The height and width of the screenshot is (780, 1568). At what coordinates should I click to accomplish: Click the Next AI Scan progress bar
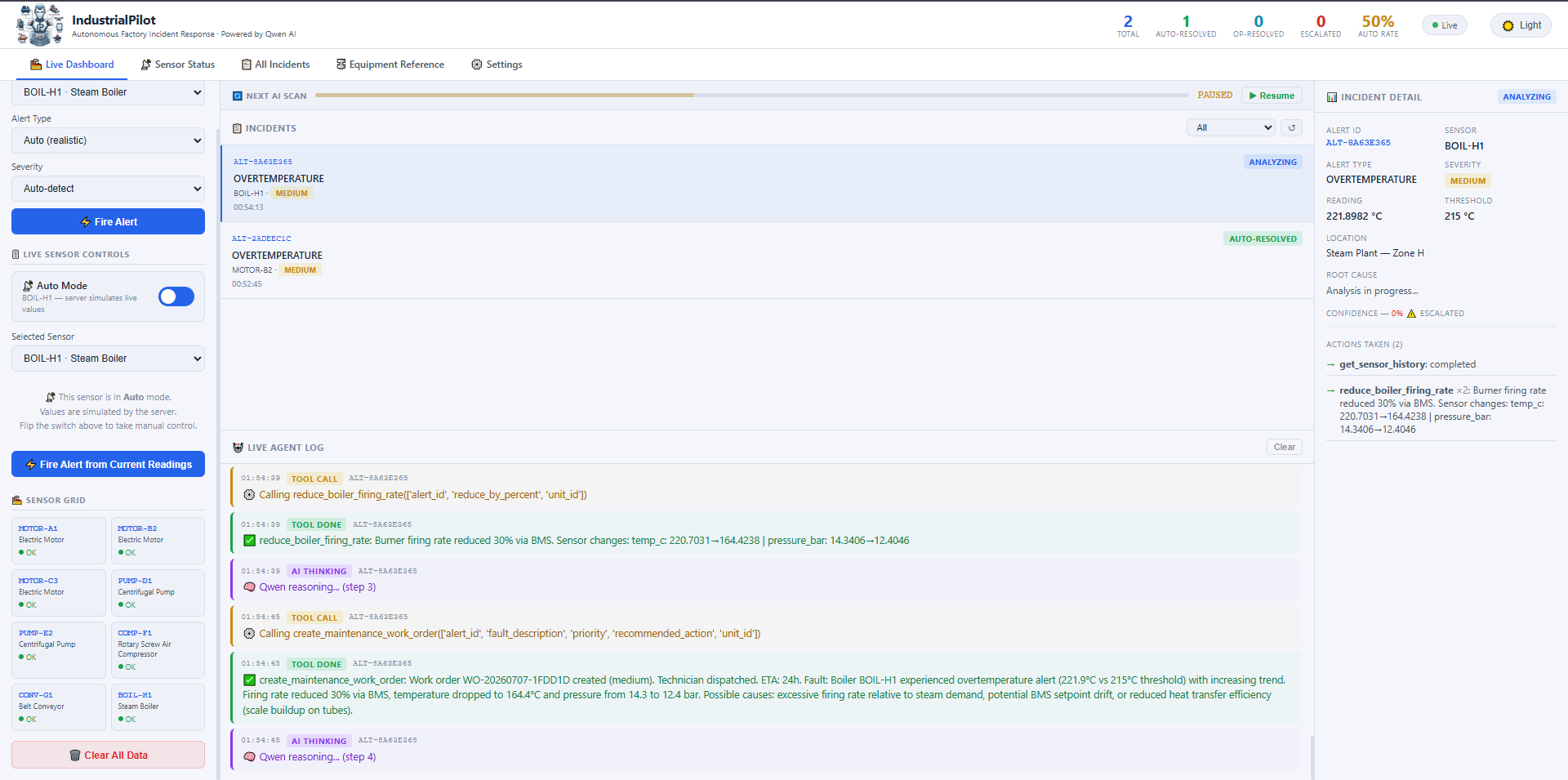click(x=751, y=96)
